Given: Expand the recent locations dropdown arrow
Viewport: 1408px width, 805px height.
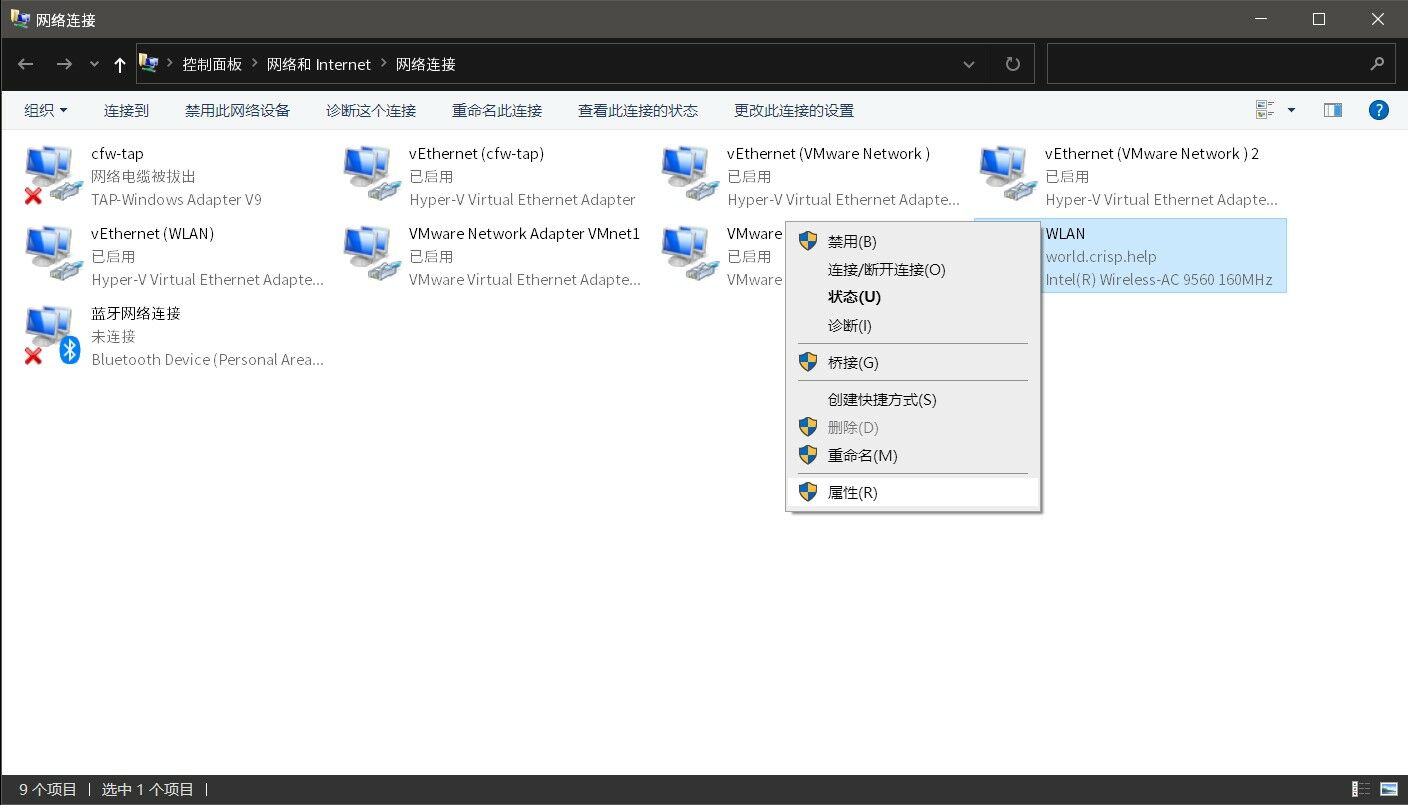Looking at the screenshot, I should pos(94,64).
